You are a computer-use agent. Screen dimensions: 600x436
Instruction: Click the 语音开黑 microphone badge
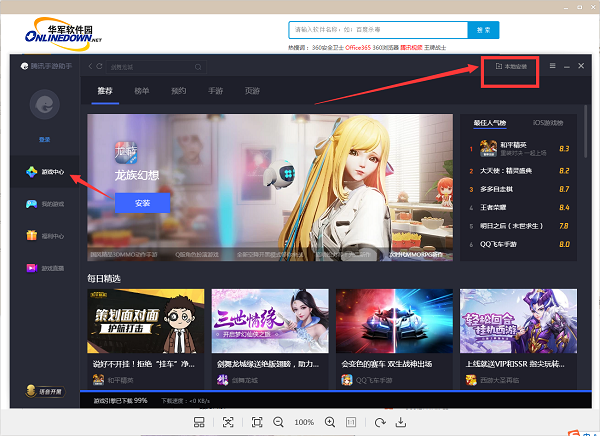[x=45, y=391]
